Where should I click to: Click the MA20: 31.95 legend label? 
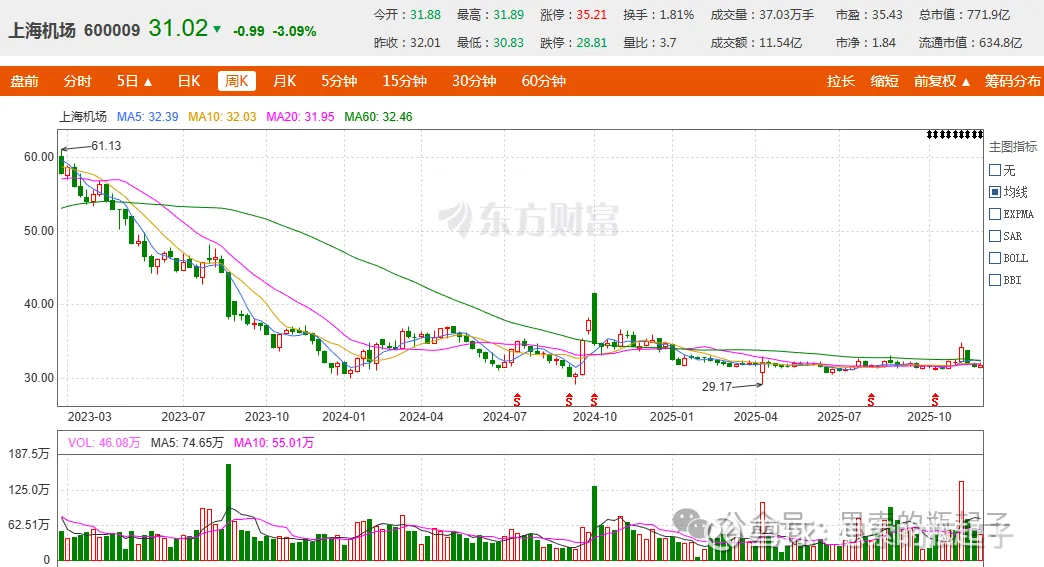(x=300, y=117)
